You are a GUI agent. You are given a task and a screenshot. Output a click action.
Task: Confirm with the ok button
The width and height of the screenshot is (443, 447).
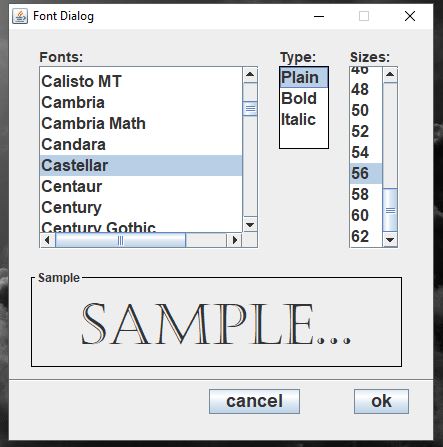[381, 401]
